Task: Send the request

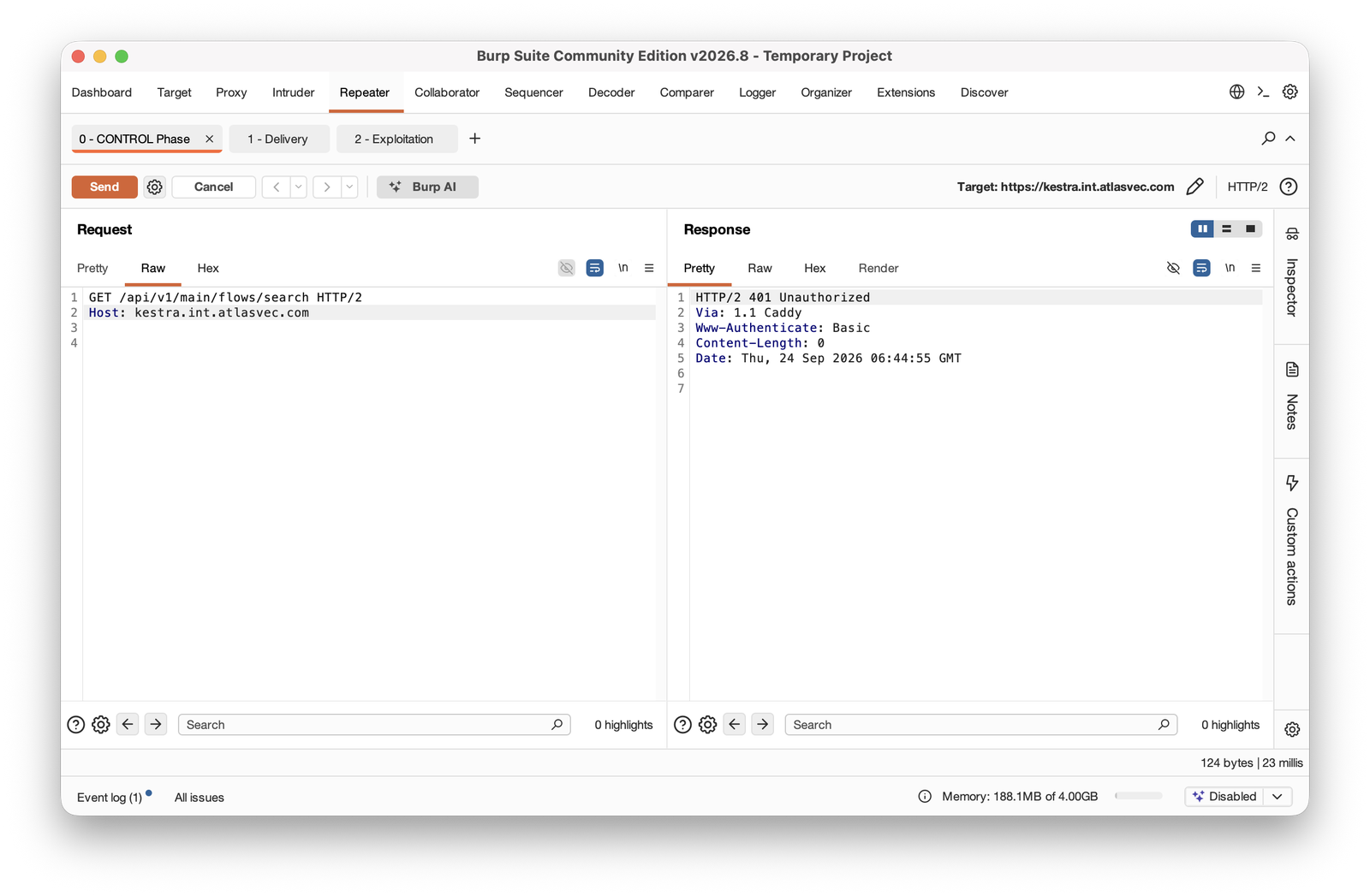Action: pyautogui.click(x=104, y=187)
